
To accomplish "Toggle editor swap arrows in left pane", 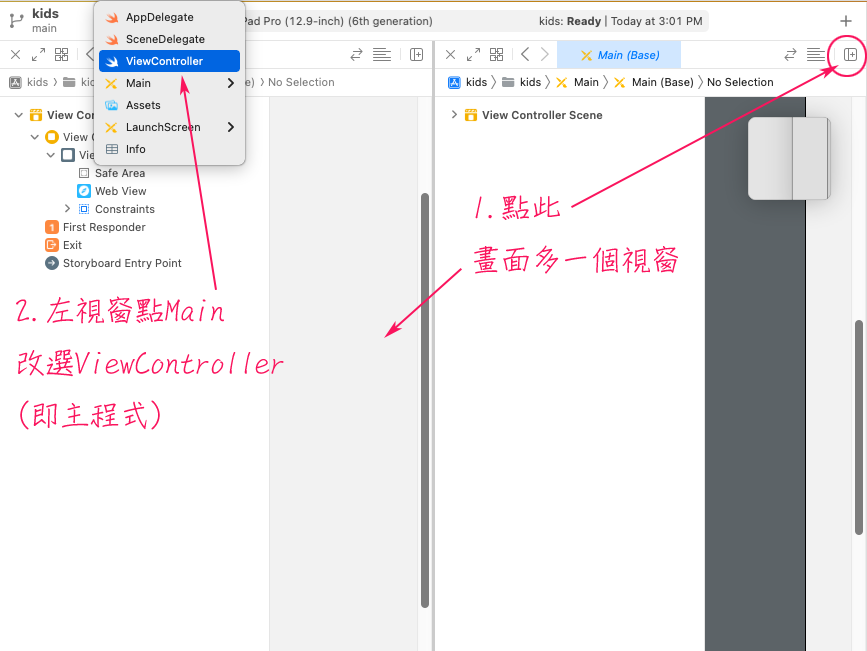I will (357, 54).
